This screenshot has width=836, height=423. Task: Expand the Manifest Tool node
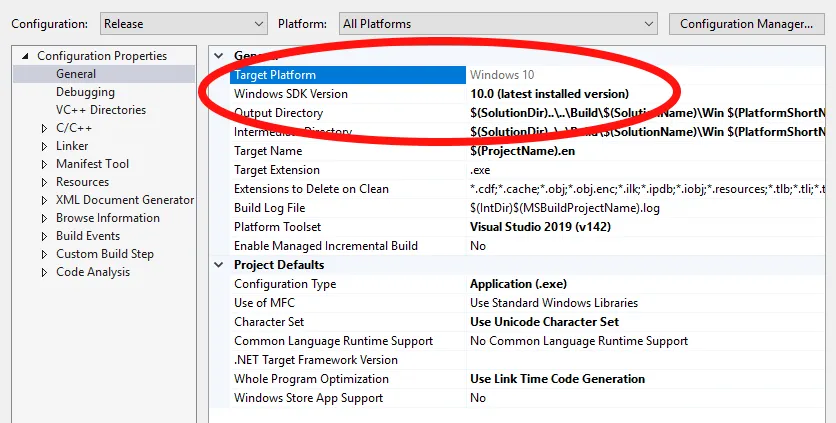44,164
